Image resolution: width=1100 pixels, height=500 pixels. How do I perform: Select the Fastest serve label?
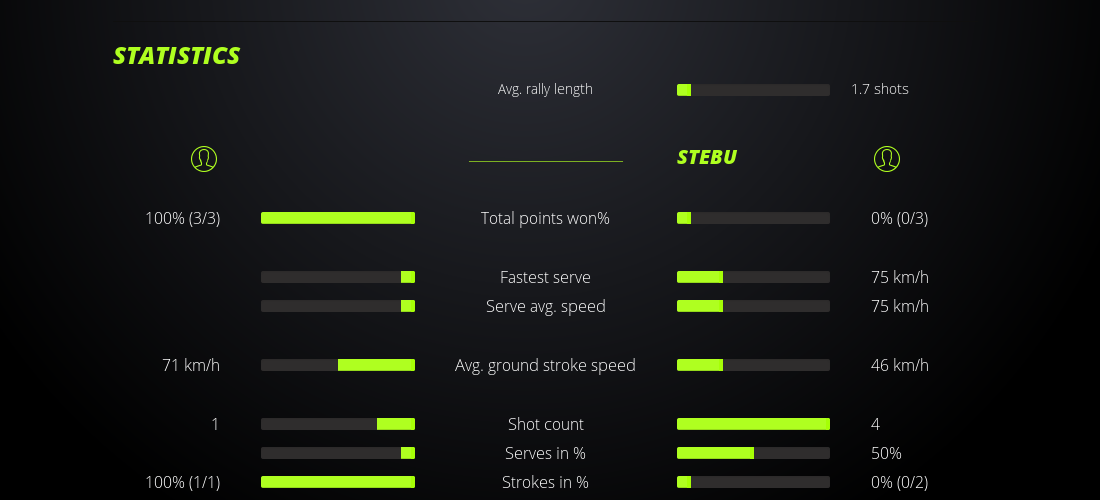coord(545,277)
